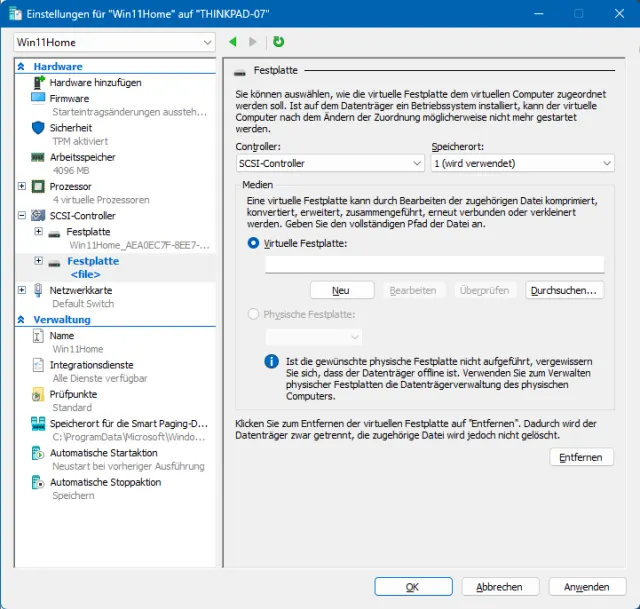Collapse the Hardware section header
This screenshot has height=609, width=640.
pos(22,67)
